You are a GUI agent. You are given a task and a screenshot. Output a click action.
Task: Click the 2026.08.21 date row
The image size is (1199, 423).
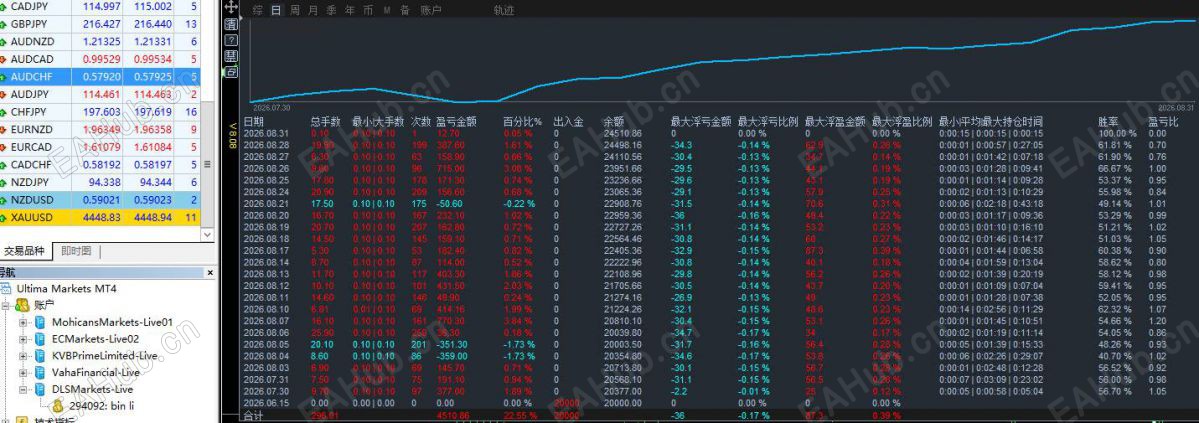[x=267, y=204]
